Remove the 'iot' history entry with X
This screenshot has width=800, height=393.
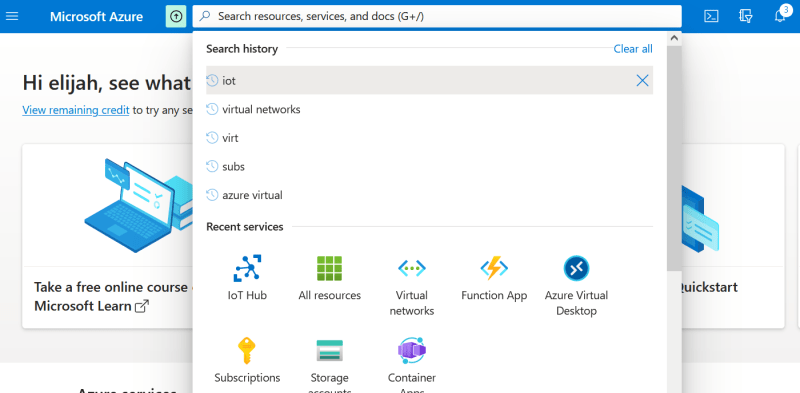click(642, 80)
